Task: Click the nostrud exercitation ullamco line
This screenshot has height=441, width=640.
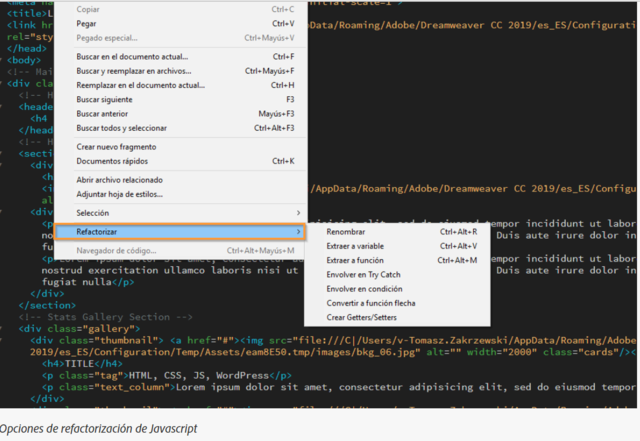Action: pyautogui.click(x=170, y=270)
